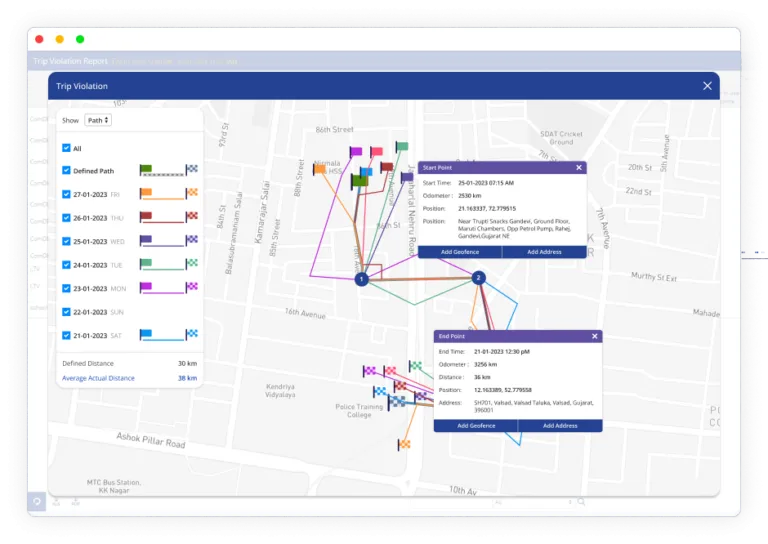Viewport: 768px width, 544px height.
Task: Hide the 25-01-2023 WED trip path
Action: click(66, 241)
